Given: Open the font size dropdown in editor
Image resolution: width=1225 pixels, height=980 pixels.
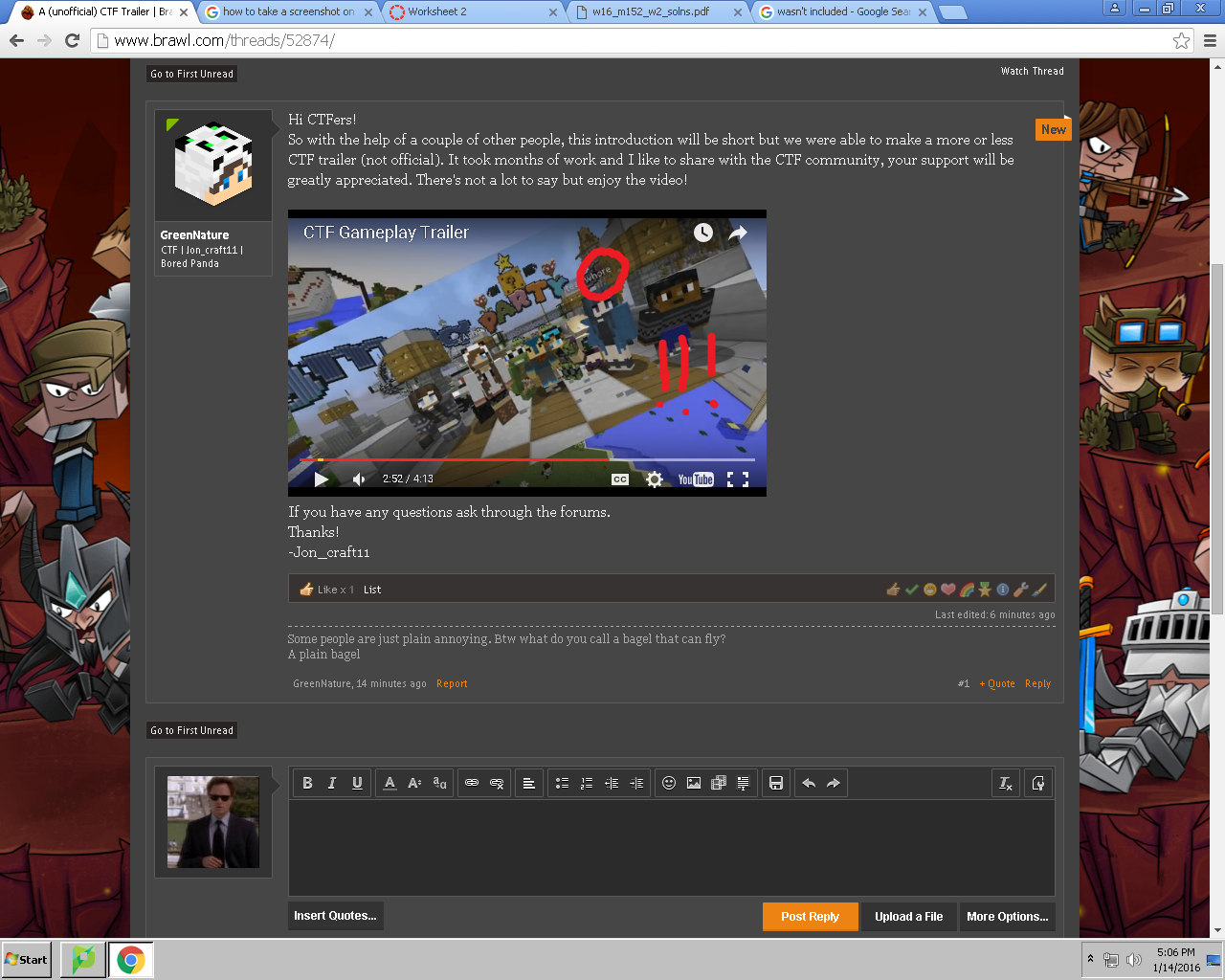Looking at the screenshot, I should tap(414, 783).
